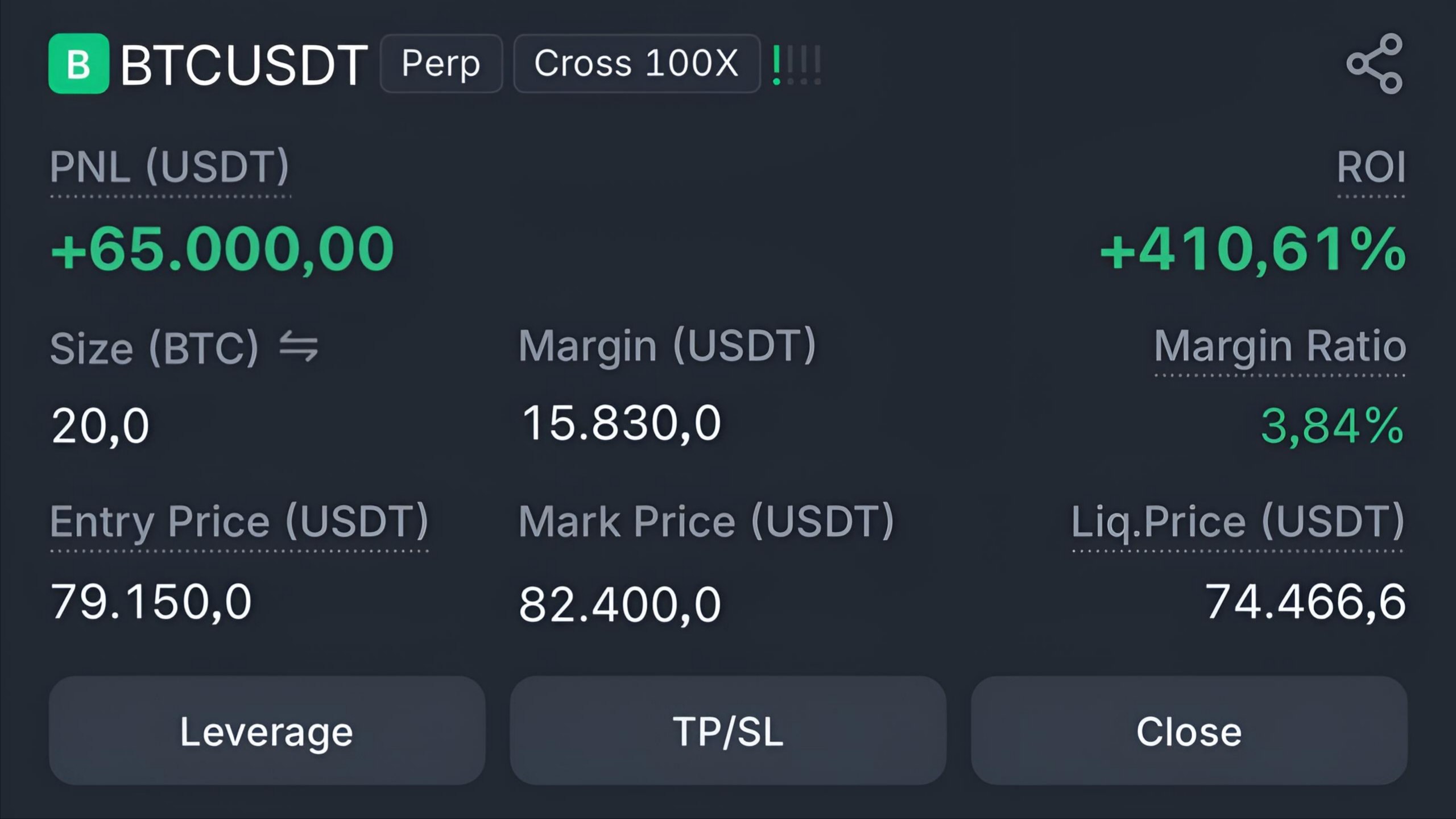Select the BTCUSDT pair title
Image resolution: width=1456 pixels, height=819 pixels.
244,65
